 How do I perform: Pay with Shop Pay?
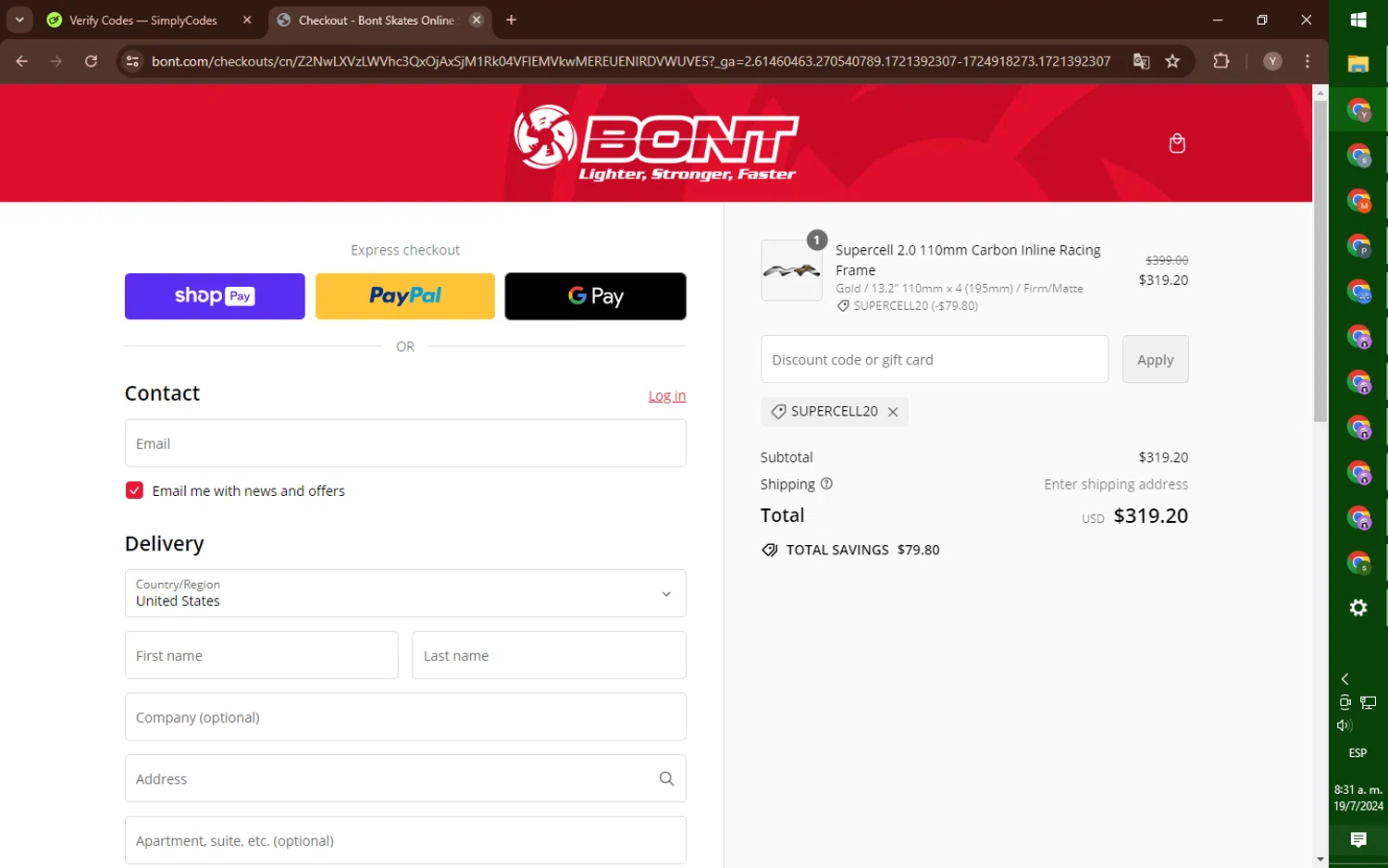(215, 296)
